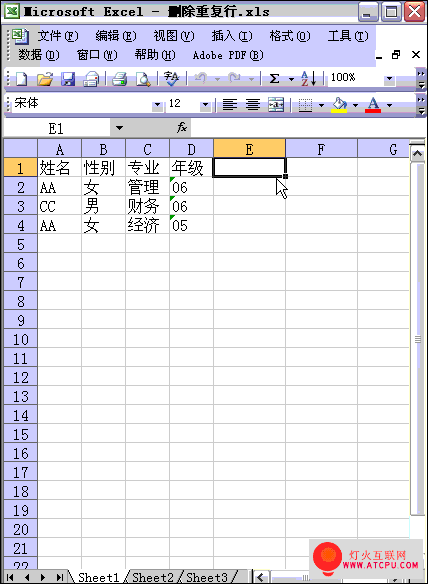428x584 pixels.
Task: Open Print Preview with the magnifier icon
Action: coord(143,79)
